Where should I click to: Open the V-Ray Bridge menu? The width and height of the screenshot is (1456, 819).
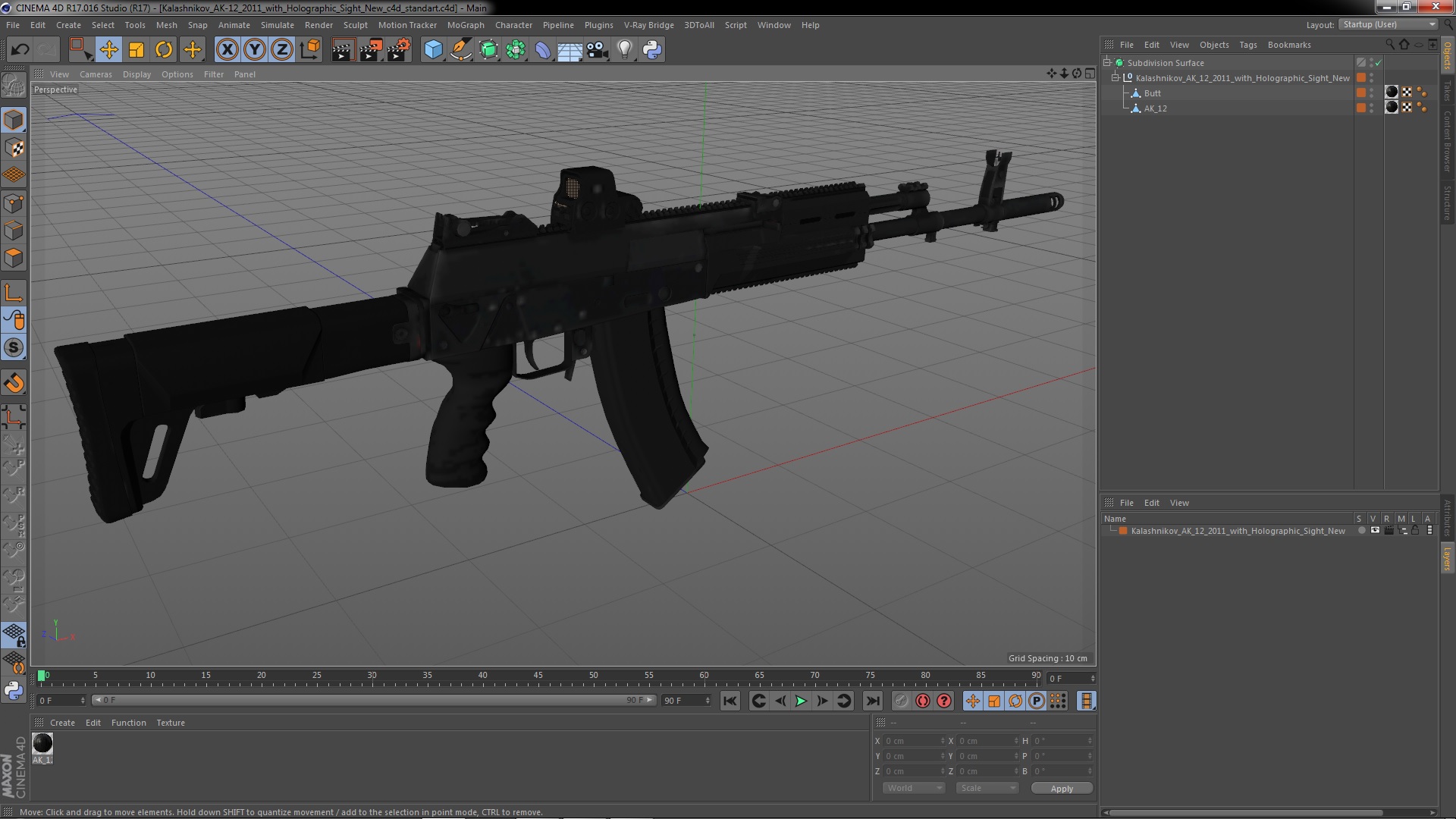pos(648,25)
